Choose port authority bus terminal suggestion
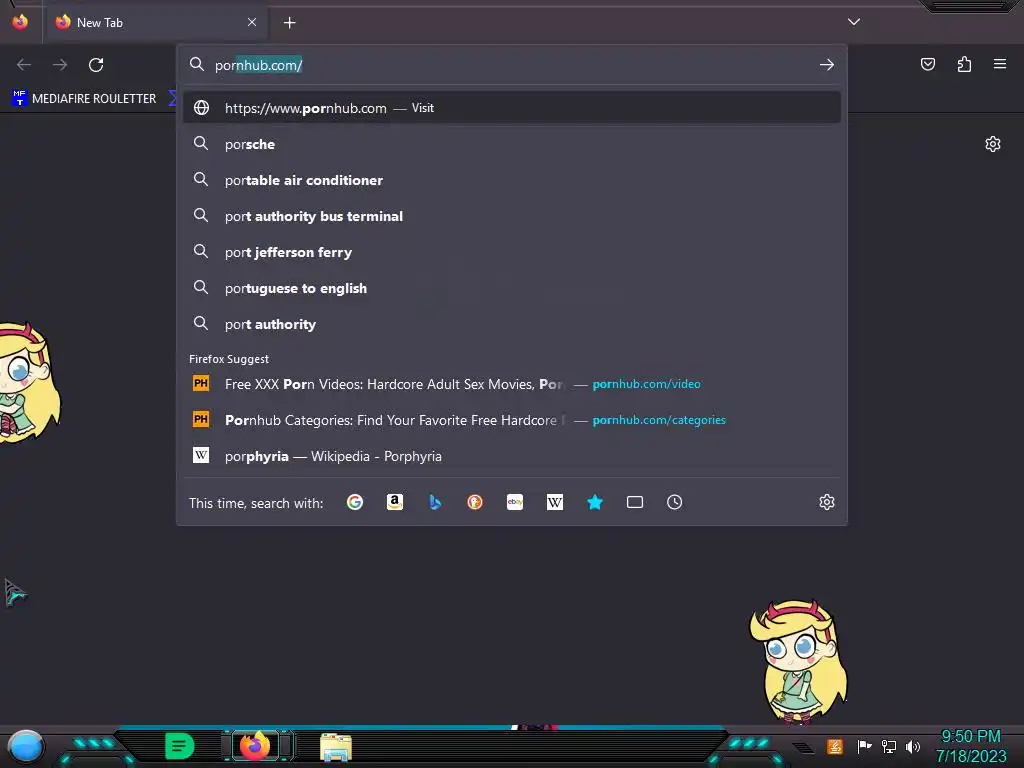1024x768 pixels. point(512,216)
